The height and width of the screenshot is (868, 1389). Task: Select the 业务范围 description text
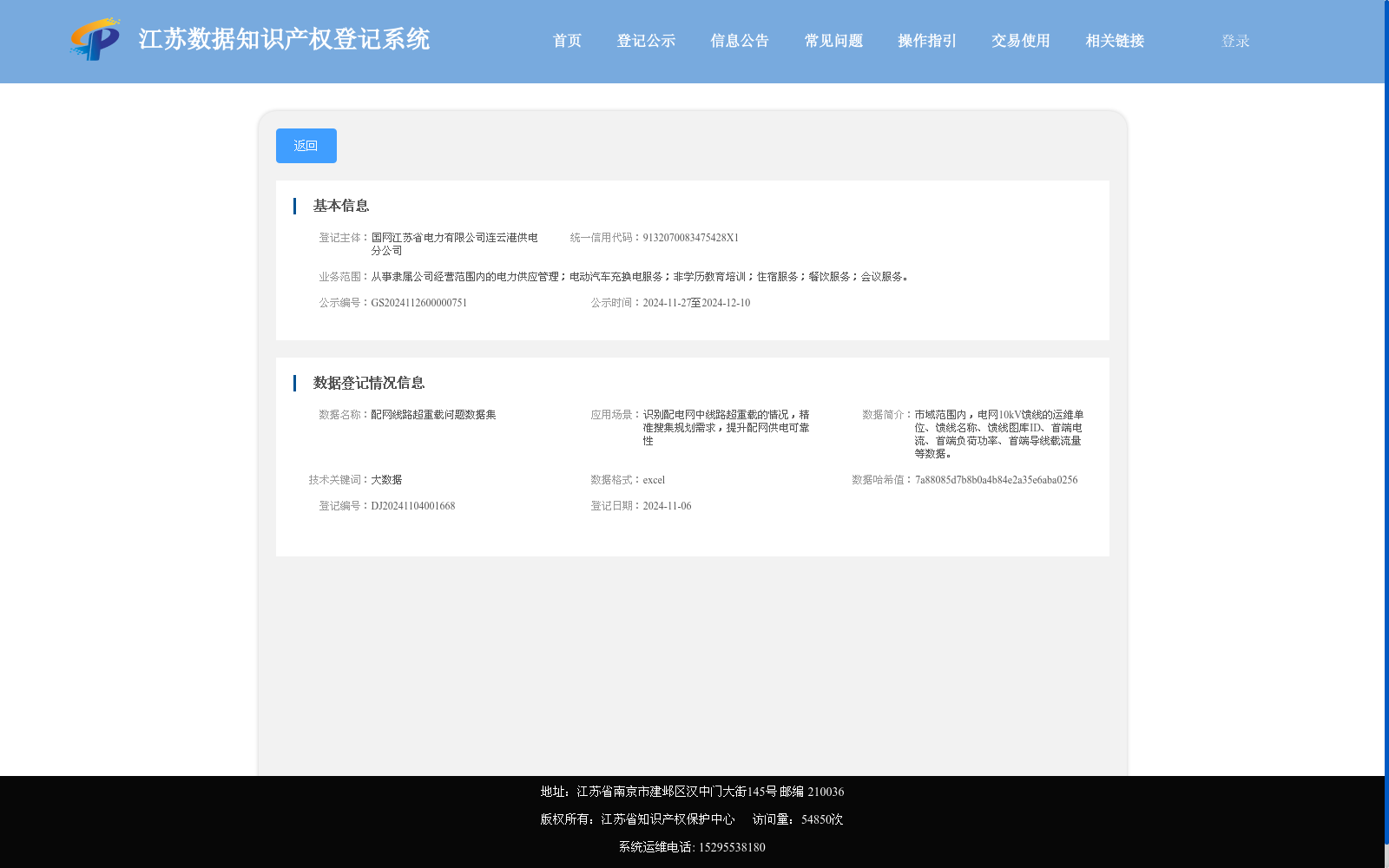click(640, 277)
